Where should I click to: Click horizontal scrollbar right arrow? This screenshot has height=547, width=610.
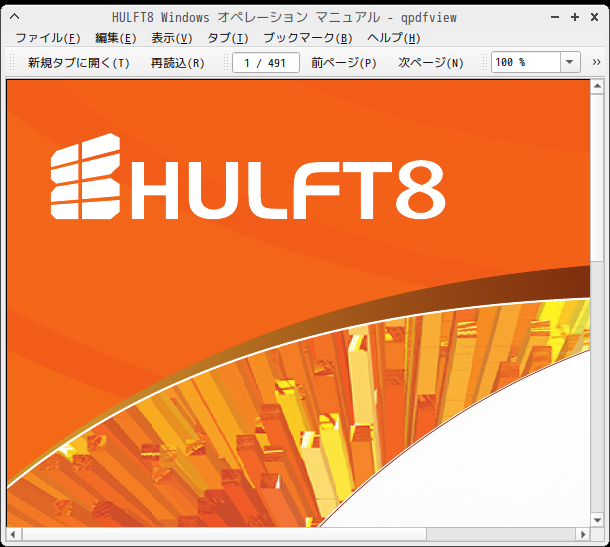point(582,534)
